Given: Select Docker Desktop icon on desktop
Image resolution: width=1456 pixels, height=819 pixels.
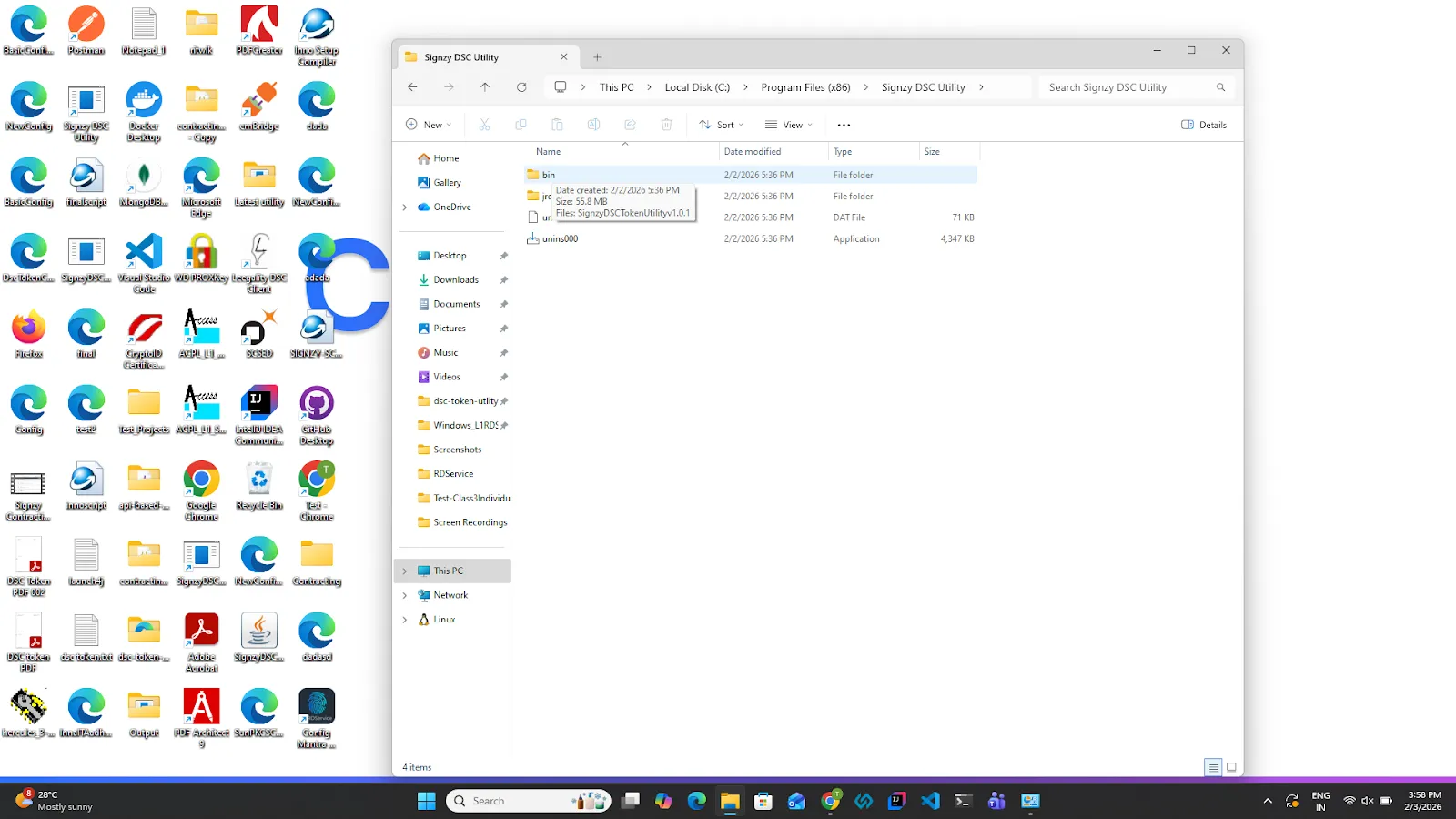Looking at the screenshot, I should pyautogui.click(x=144, y=112).
